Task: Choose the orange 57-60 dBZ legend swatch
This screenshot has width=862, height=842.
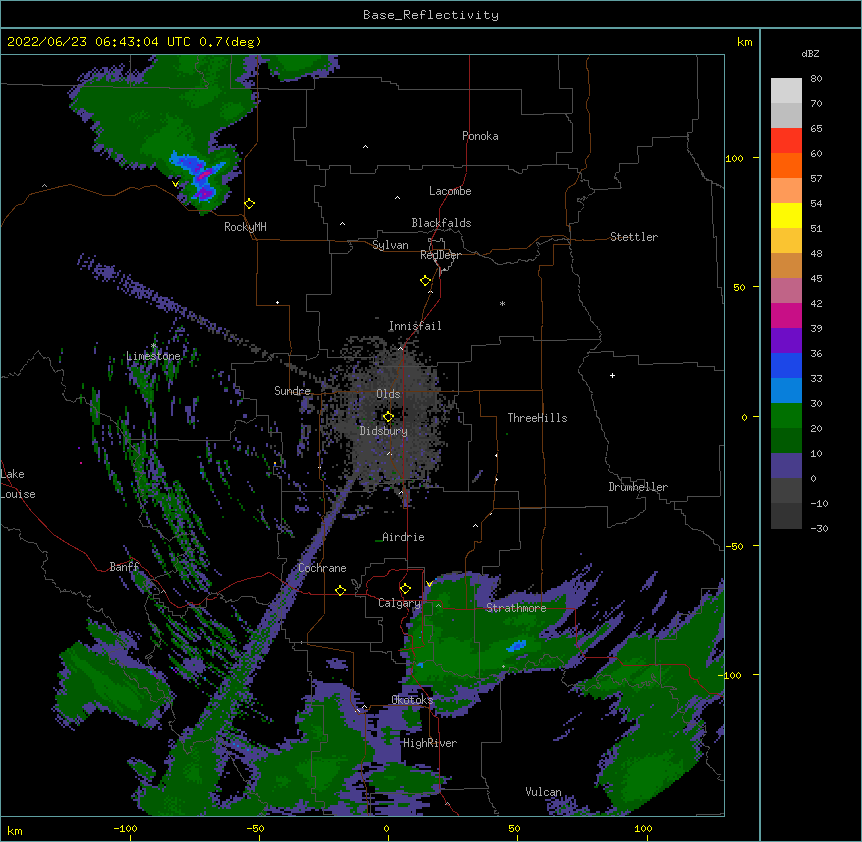Action: coord(786,165)
